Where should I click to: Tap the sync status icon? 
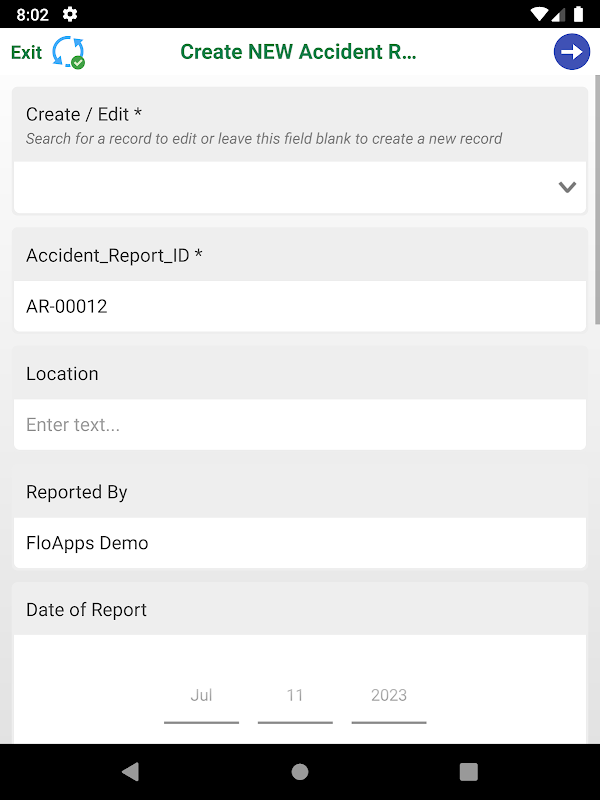point(69,52)
